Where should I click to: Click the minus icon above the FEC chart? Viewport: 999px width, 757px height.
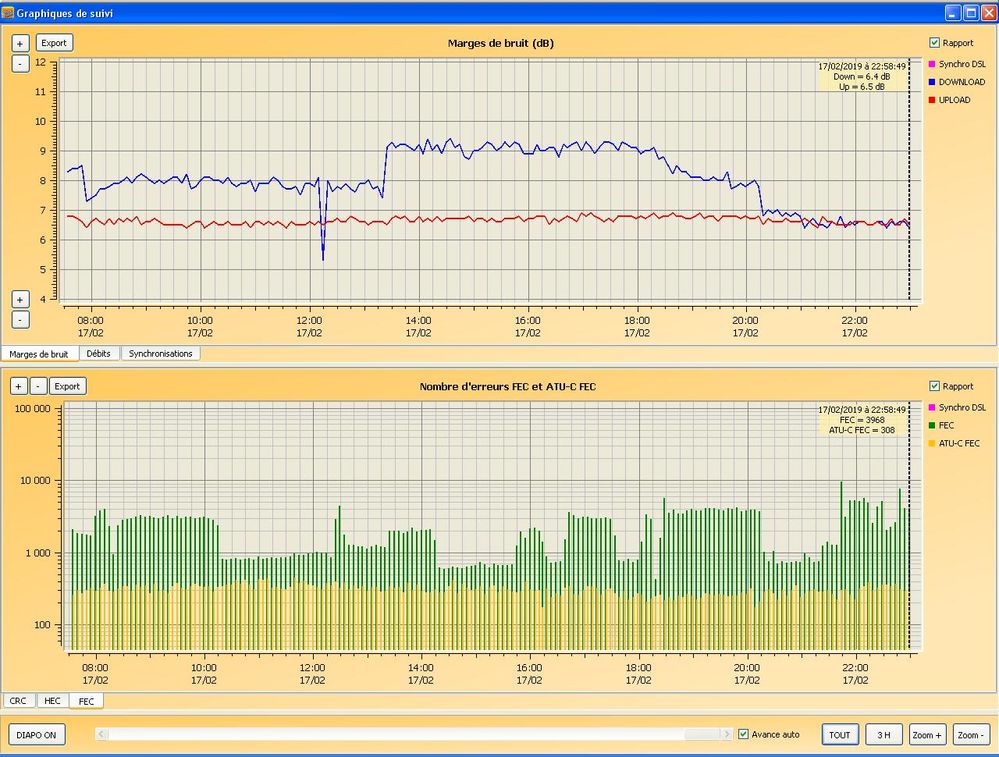click(38, 386)
